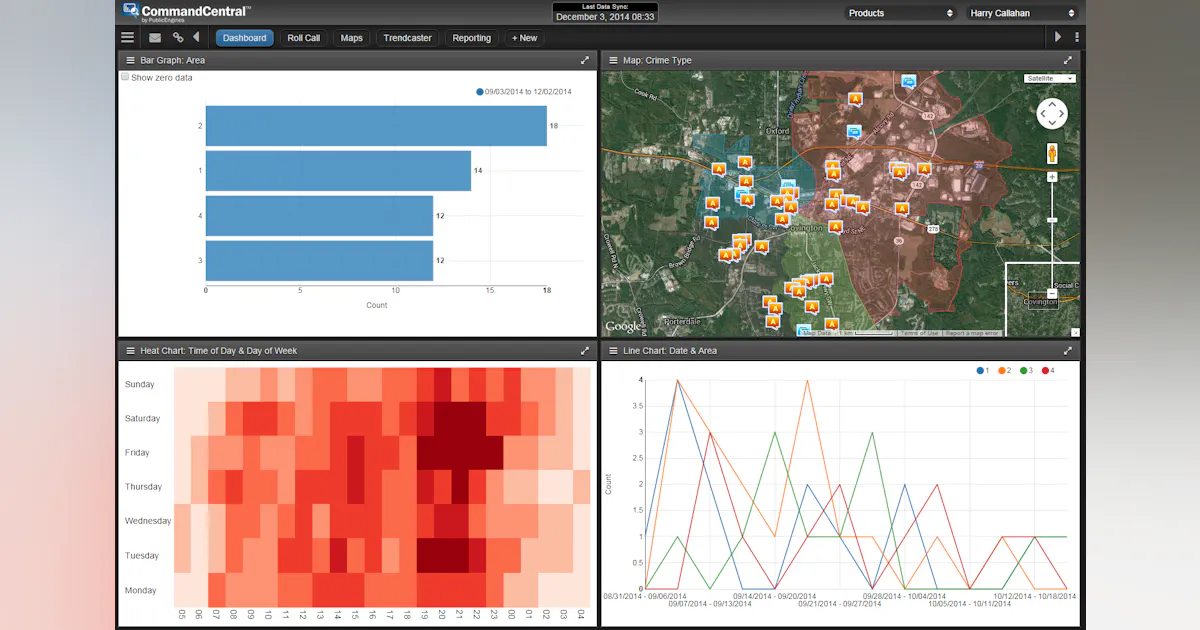Viewport: 1200px width, 630px height.
Task: Open the map Terms of Use link
Action: click(x=919, y=333)
